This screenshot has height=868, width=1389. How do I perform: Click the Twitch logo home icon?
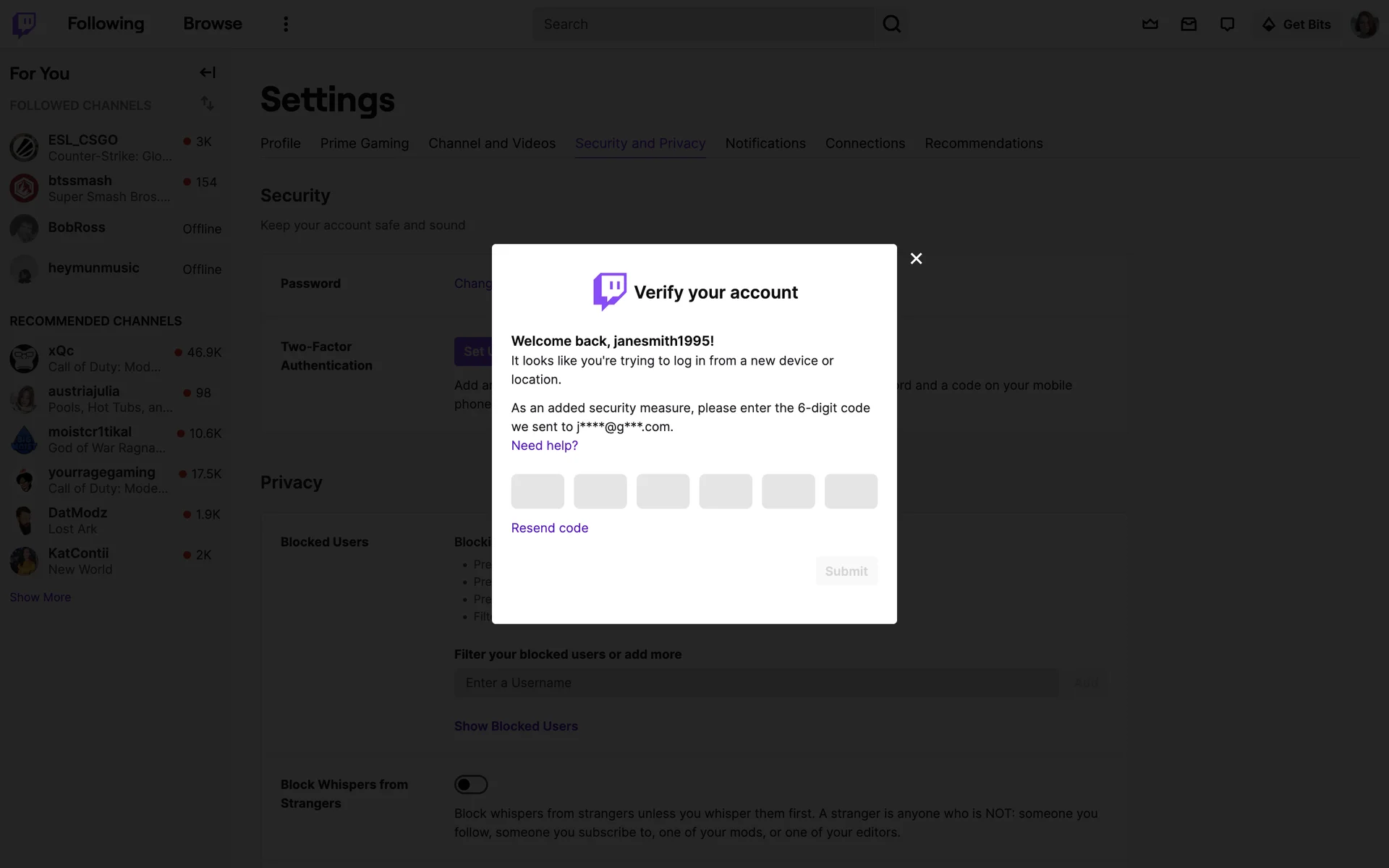24,24
